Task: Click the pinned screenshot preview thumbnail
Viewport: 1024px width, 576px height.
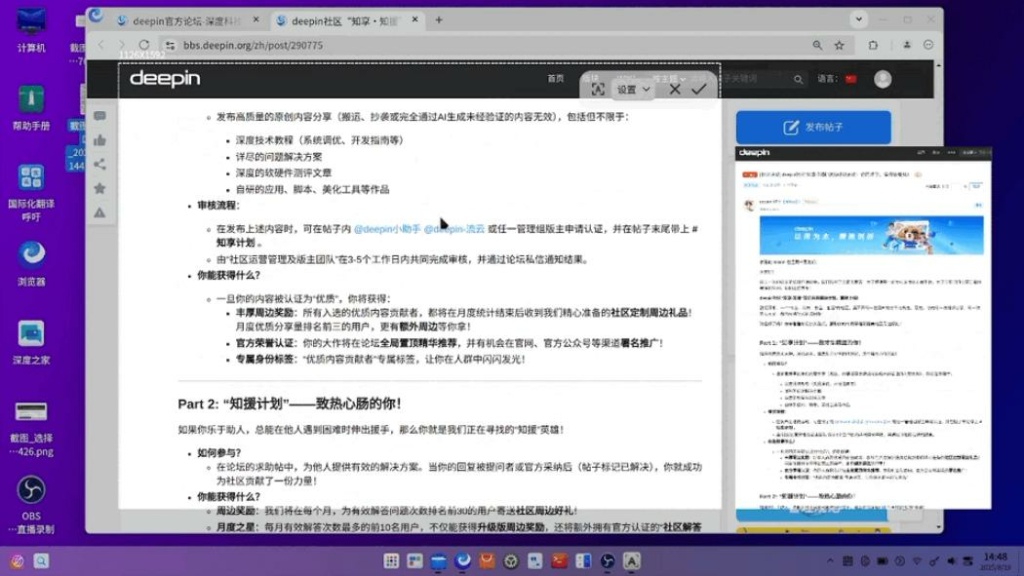Action: pyautogui.click(x=864, y=328)
